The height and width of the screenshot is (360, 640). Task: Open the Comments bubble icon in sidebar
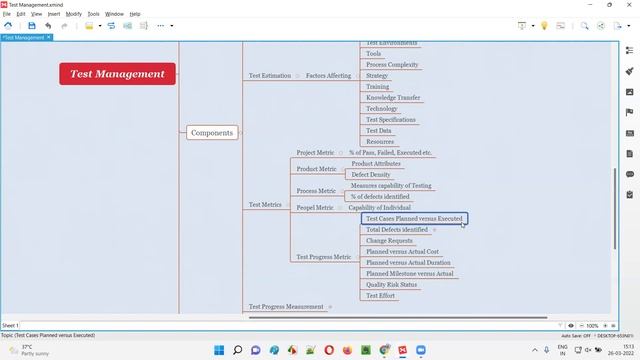[x=629, y=174]
